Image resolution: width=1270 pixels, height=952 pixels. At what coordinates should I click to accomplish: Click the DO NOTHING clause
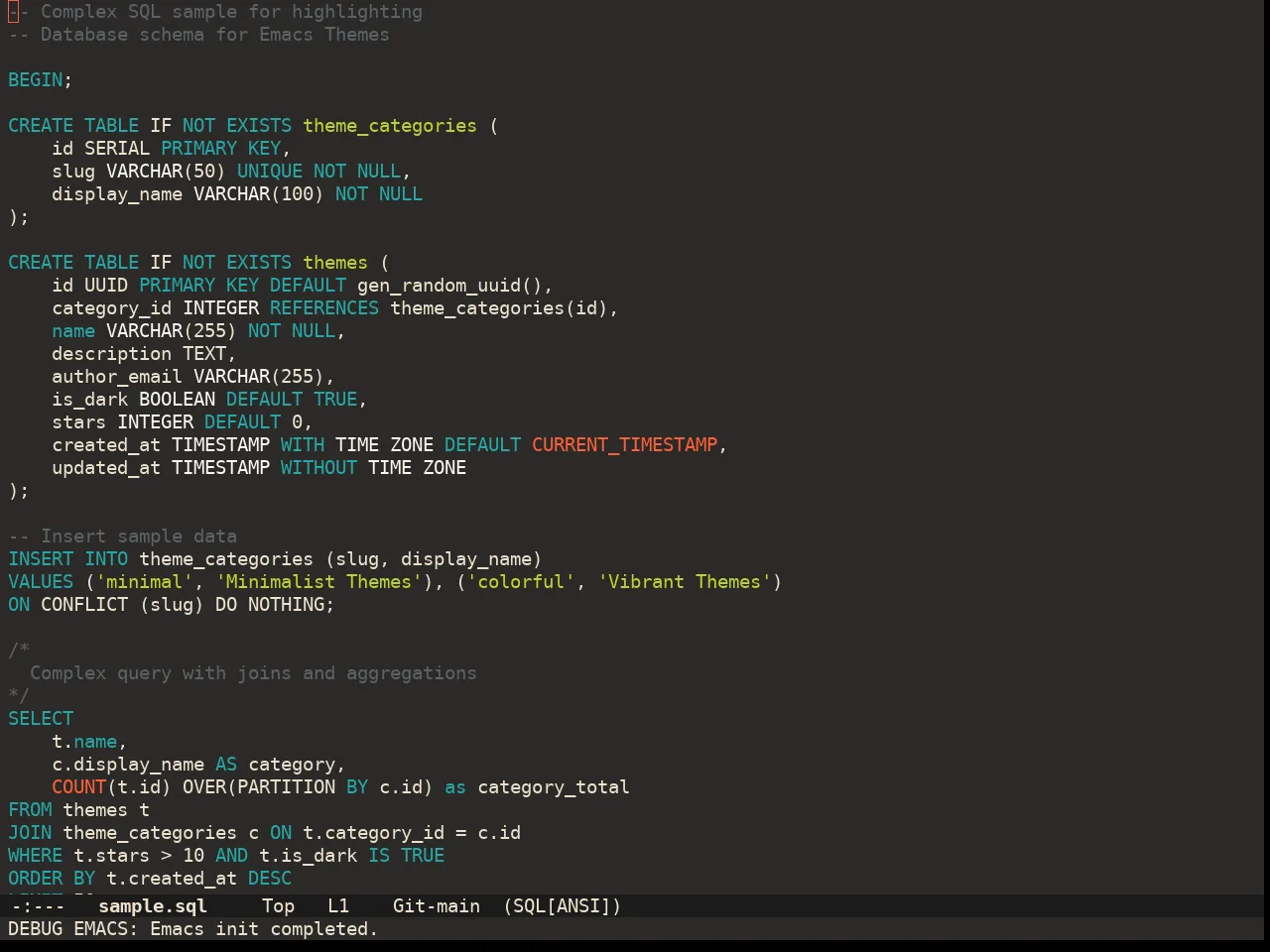click(270, 605)
